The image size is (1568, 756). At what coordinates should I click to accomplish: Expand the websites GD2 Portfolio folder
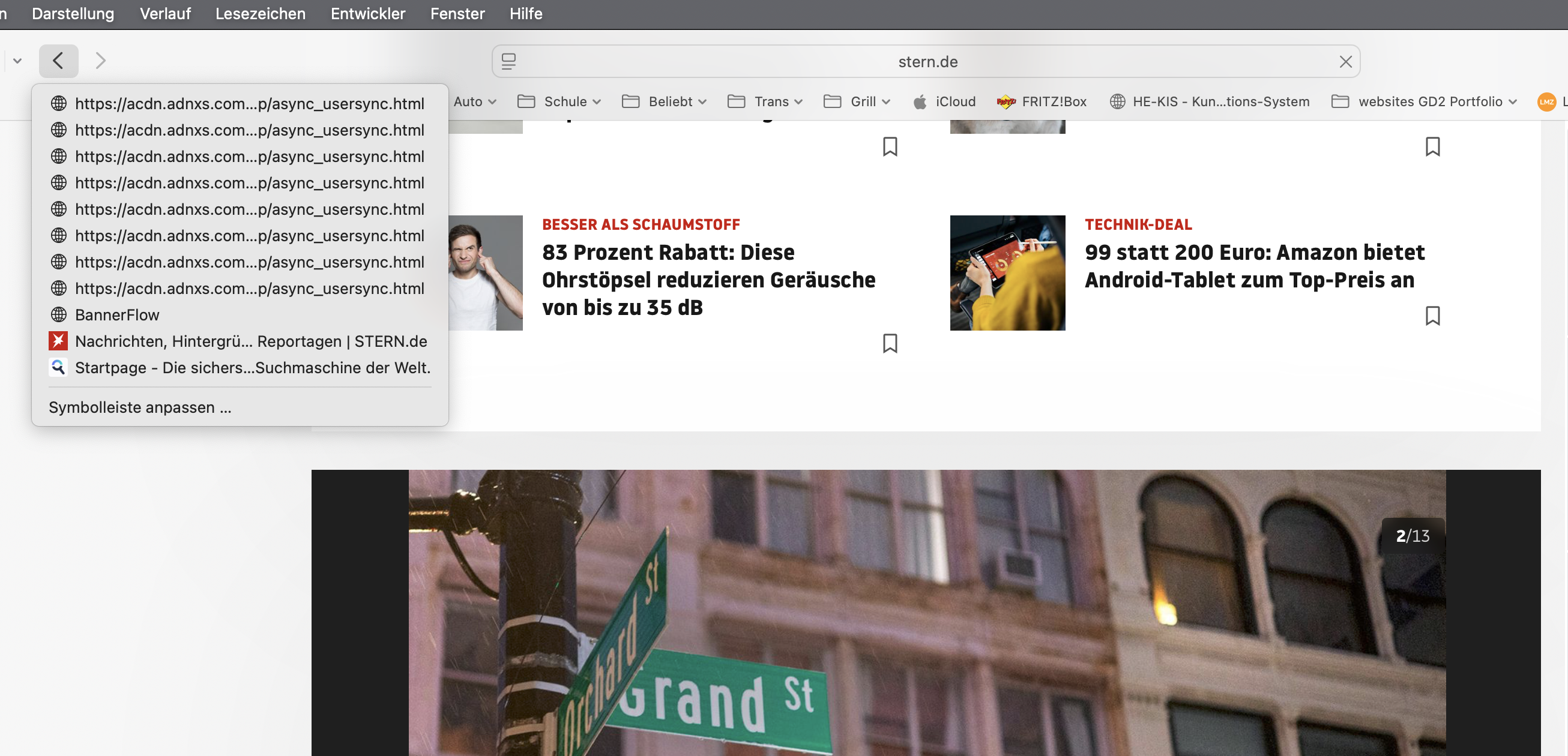coord(1423,101)
